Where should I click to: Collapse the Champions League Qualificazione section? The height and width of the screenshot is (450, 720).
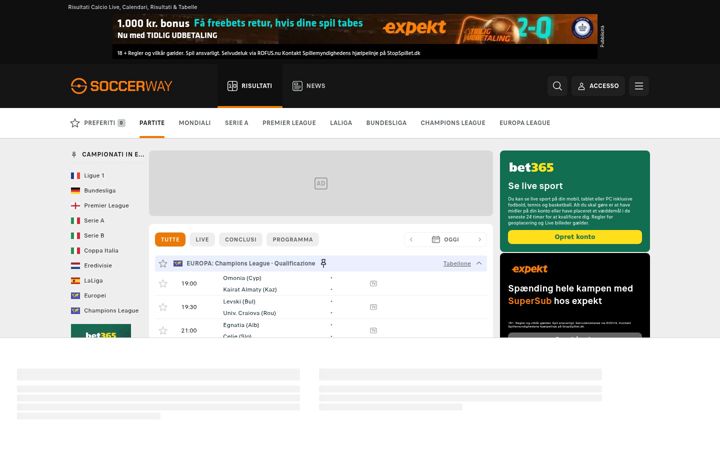[479, 264]
